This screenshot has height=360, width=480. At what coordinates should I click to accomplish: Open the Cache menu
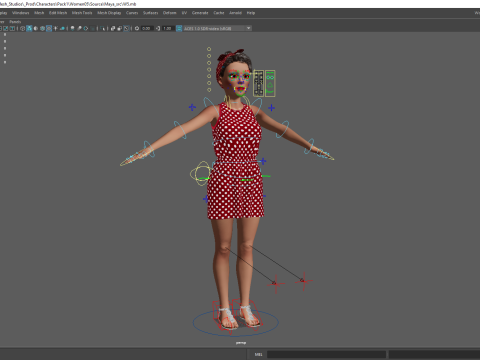coord(219,13)
